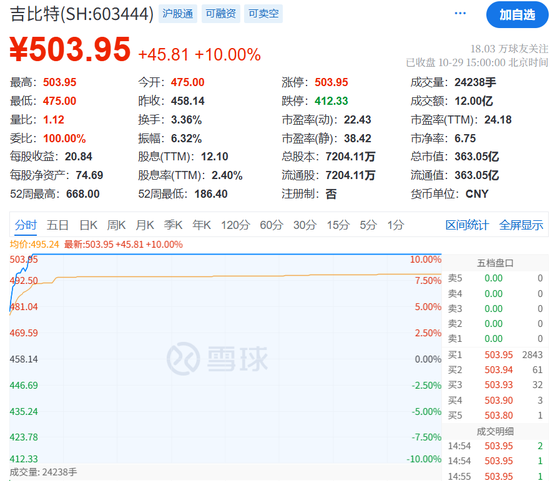Click the 458.14 baseline axis label
550x481 pixels.
click(24, 359)
